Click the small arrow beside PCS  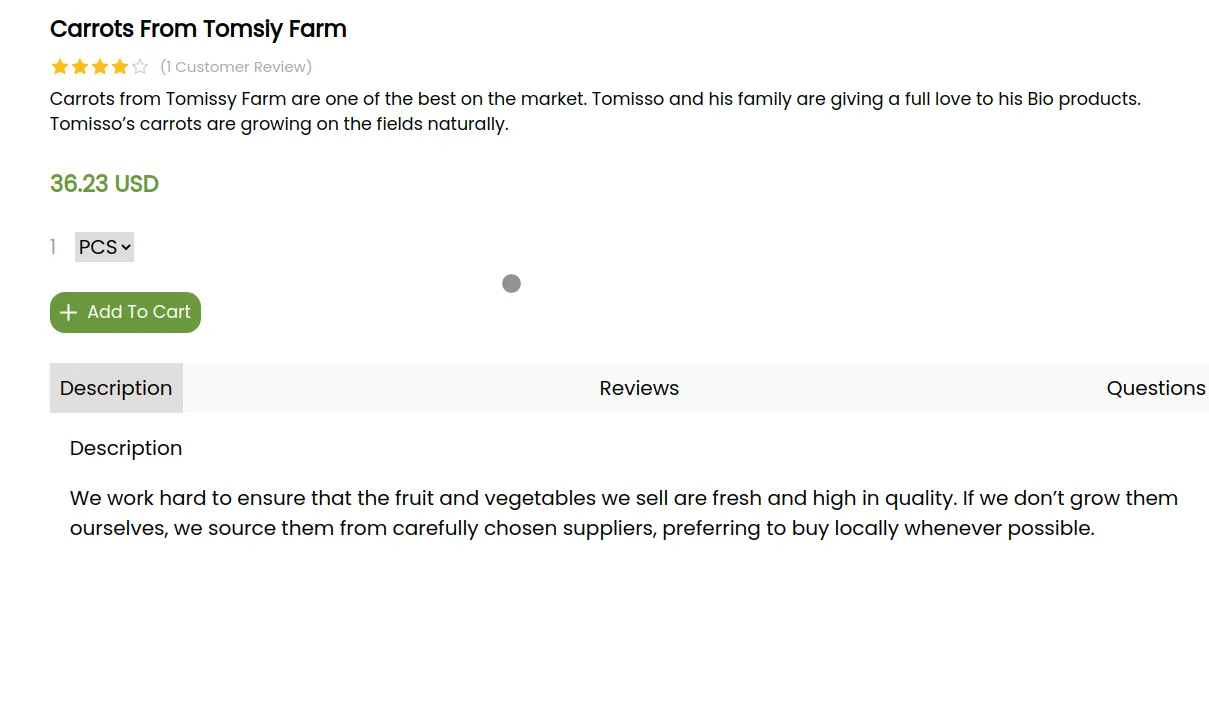point(126,247)
